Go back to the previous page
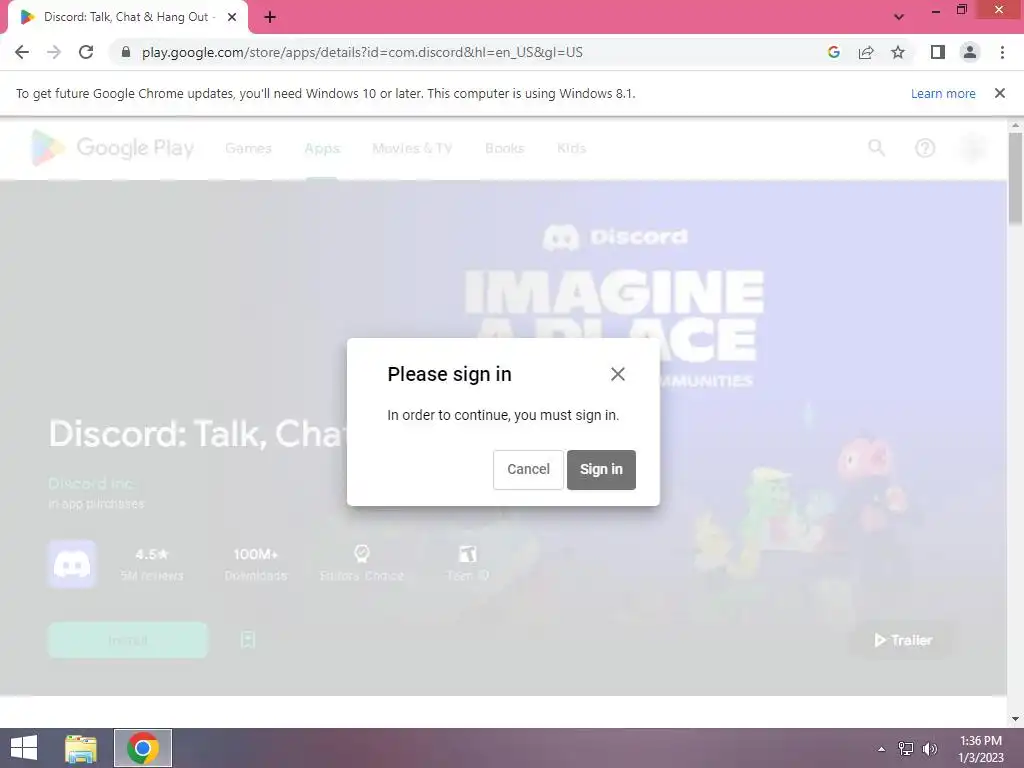 click(22, 52)
